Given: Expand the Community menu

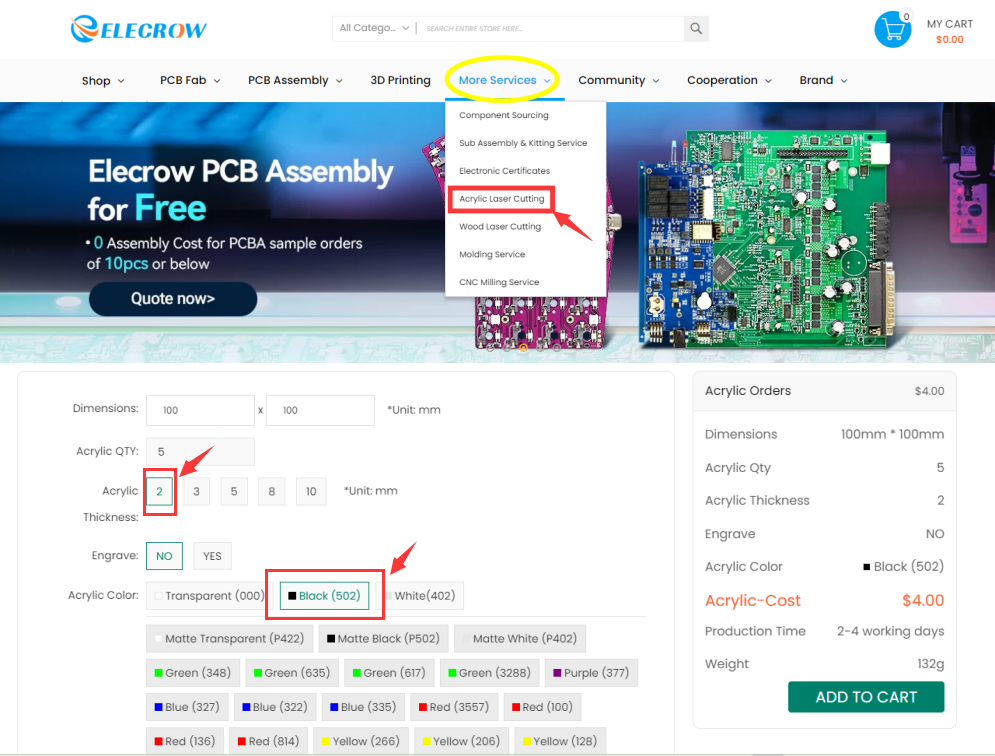Looking at the screenshot, I should point(619,80).
